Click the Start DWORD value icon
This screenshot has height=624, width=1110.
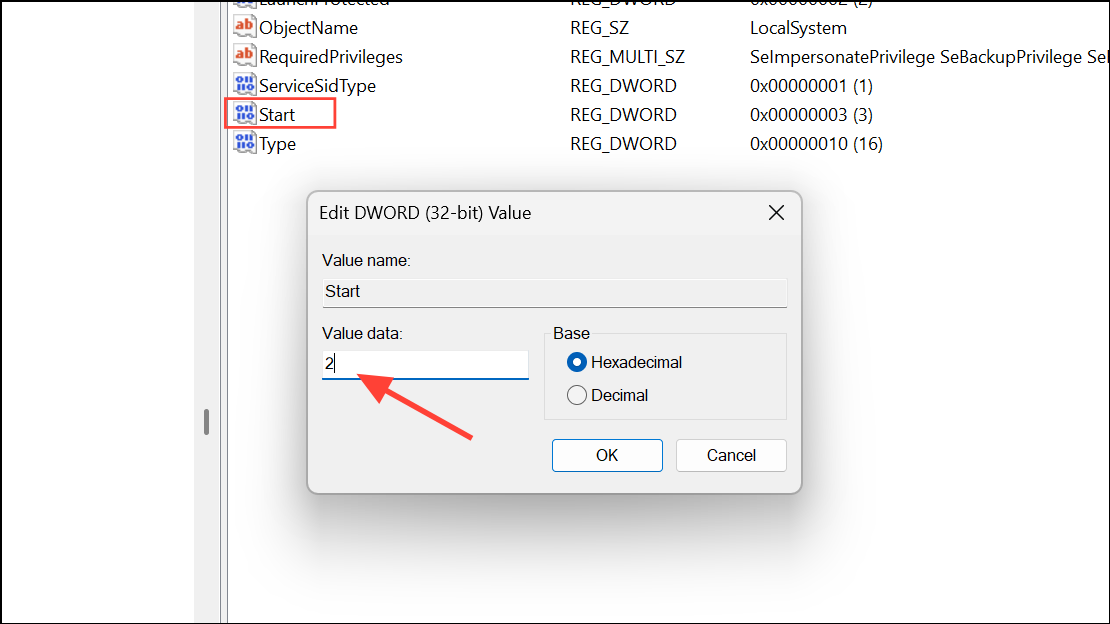point(244,114)
